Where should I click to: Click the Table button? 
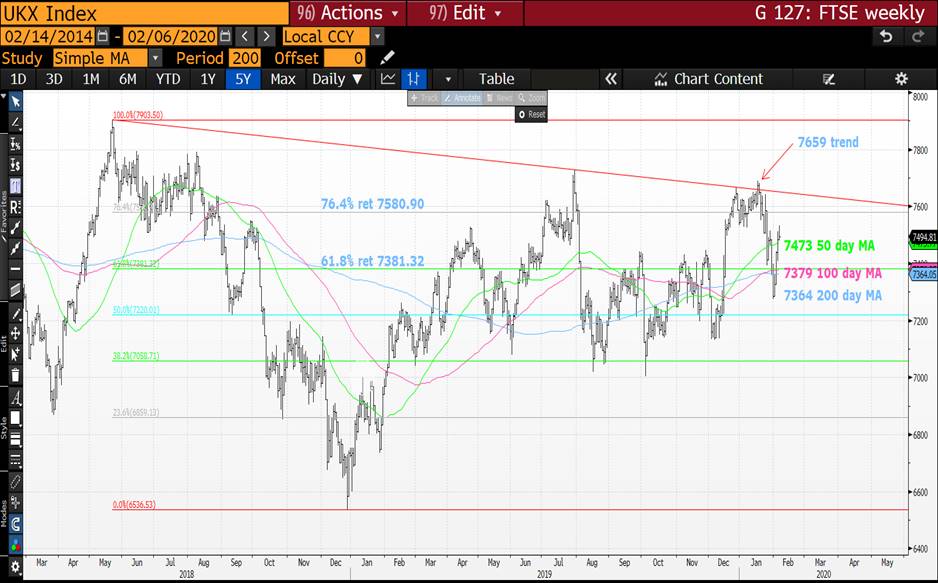[x=497, y=79]
